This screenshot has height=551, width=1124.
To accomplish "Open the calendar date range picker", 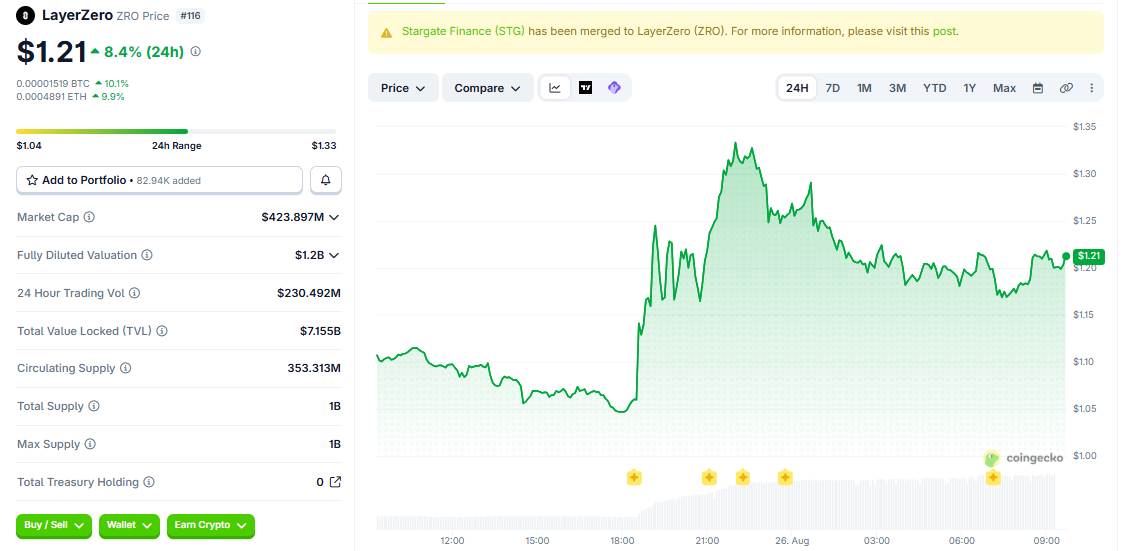I will click(1038, 88).
